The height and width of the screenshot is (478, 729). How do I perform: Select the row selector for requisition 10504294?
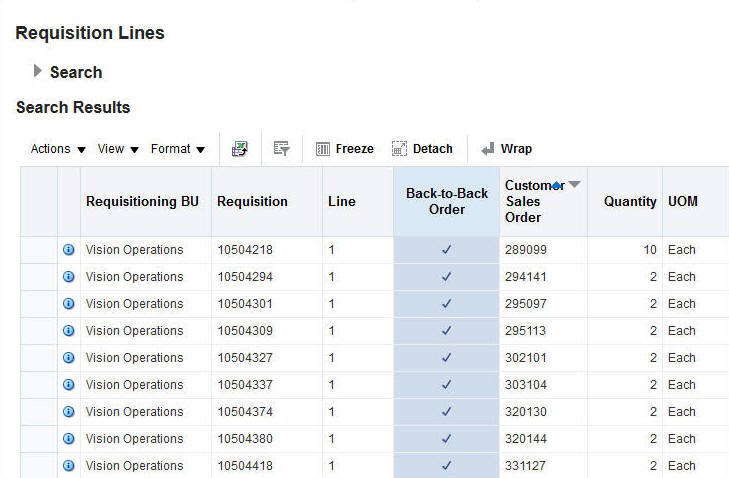[x=38, y=277]
